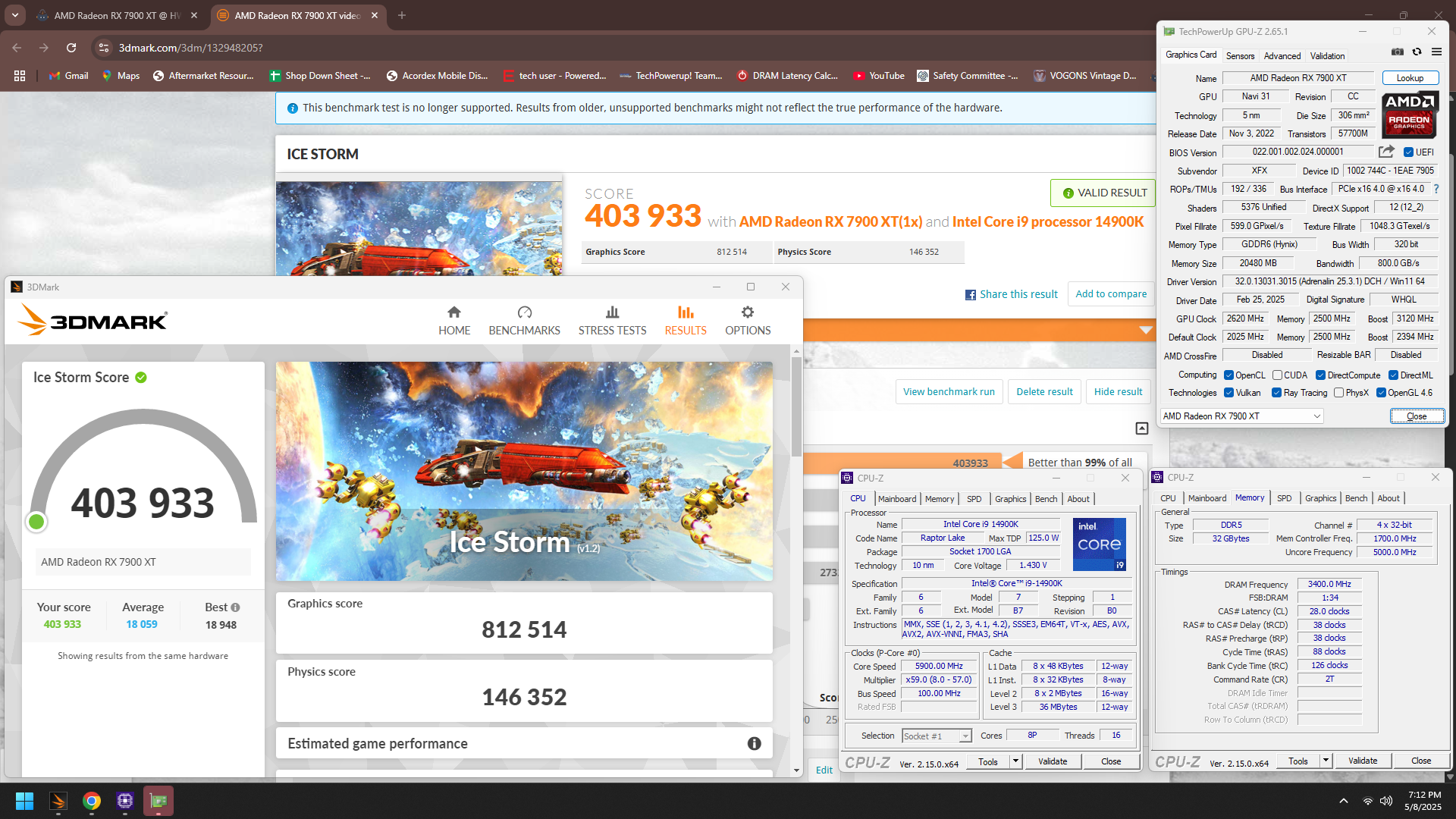Switch to the Sensors tab in GPU-Z
The height and width of the screenshot is (819, 1456).
1240,56
